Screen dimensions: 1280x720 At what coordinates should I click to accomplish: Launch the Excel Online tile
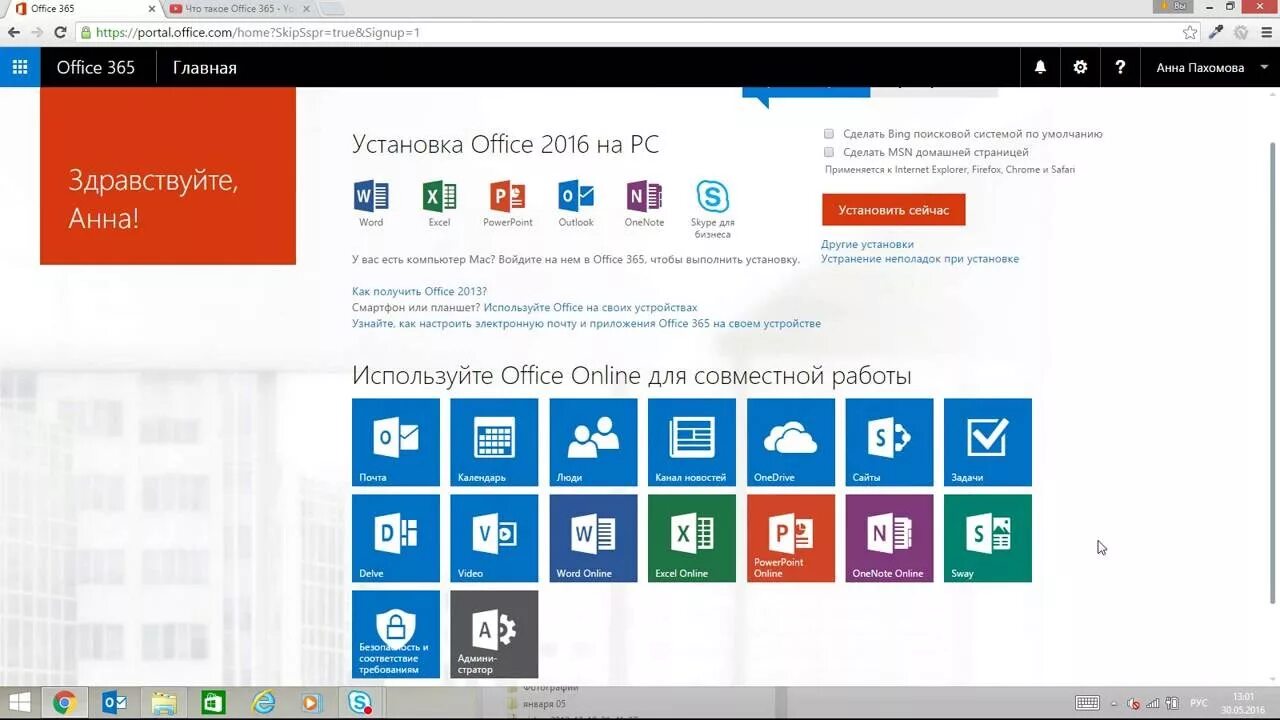[x=692, y=538]
